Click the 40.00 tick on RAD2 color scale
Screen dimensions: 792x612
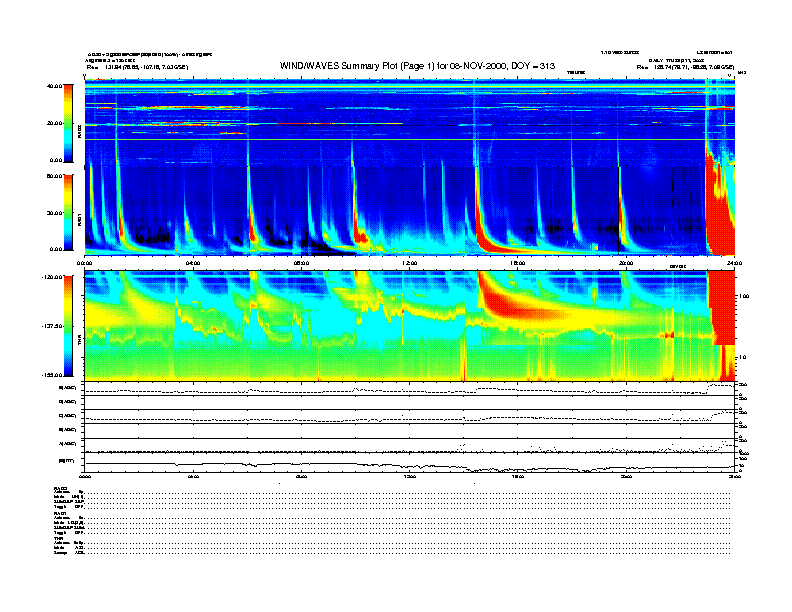[x=54, y=86]
